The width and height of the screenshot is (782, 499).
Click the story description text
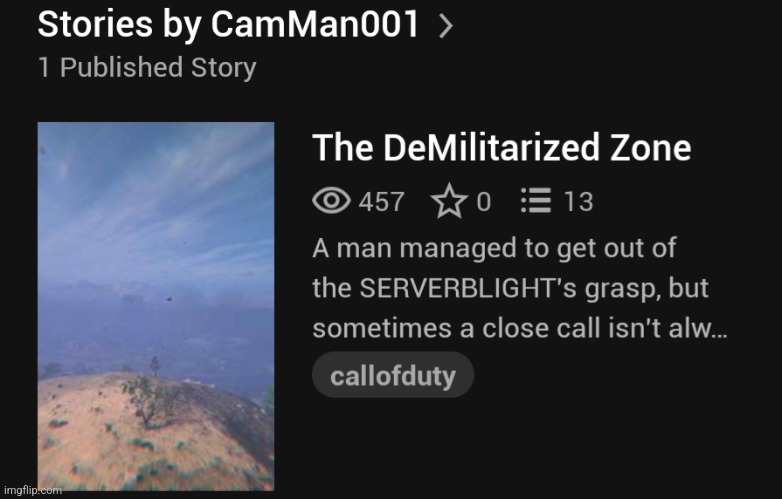tap(520, 288)
